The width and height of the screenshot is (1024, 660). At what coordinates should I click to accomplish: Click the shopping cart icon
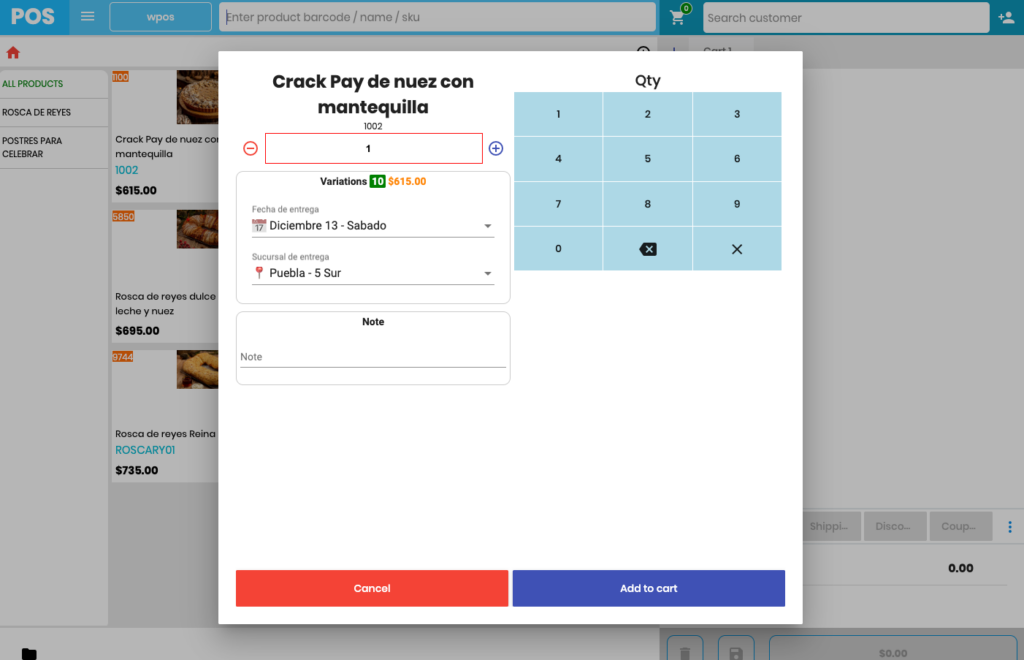677,18
